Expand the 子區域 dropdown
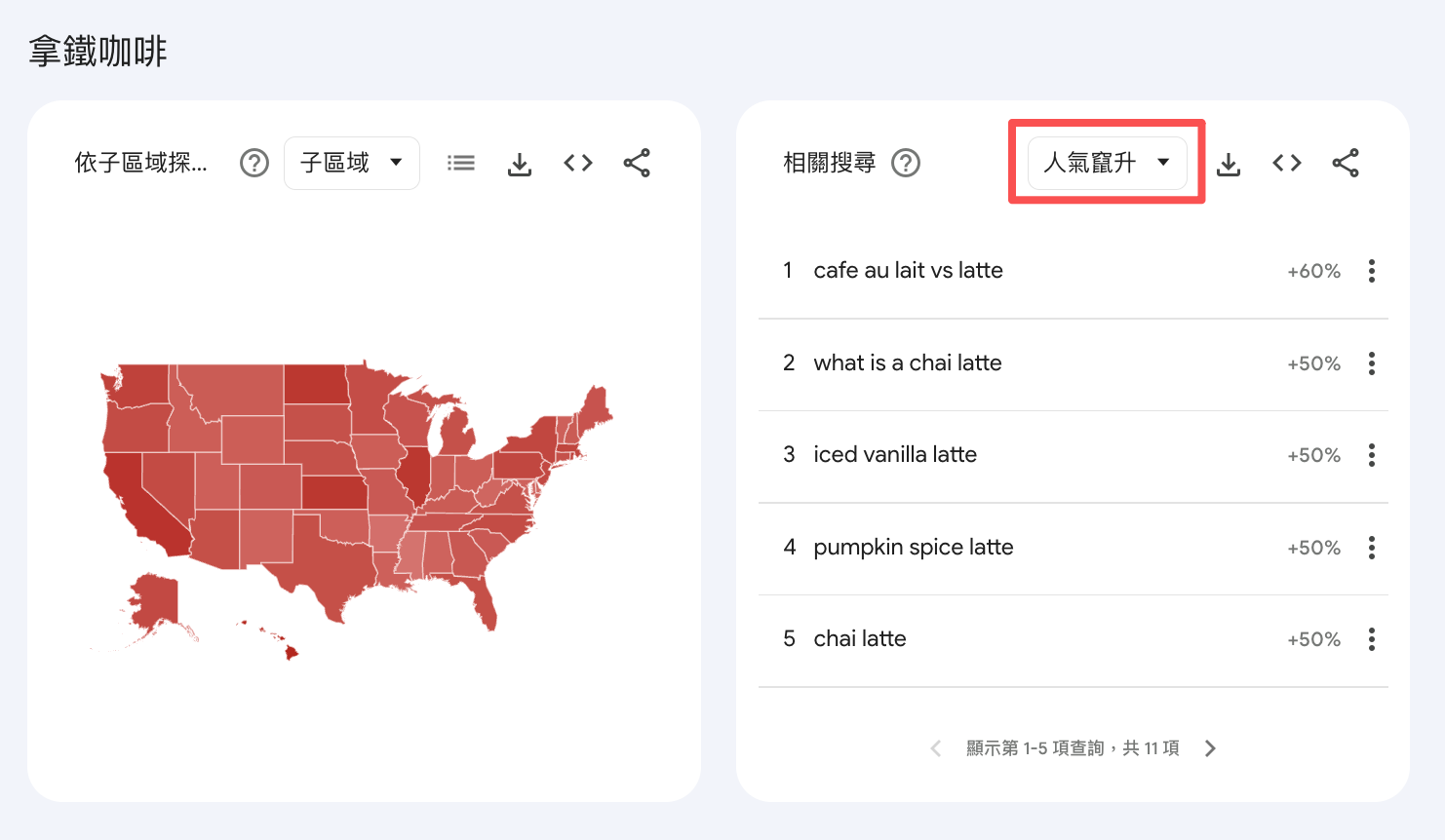 tap(352, 163)
